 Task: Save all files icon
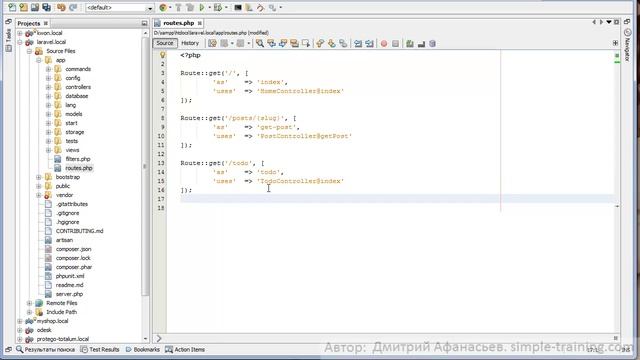[x=47, y=7]
